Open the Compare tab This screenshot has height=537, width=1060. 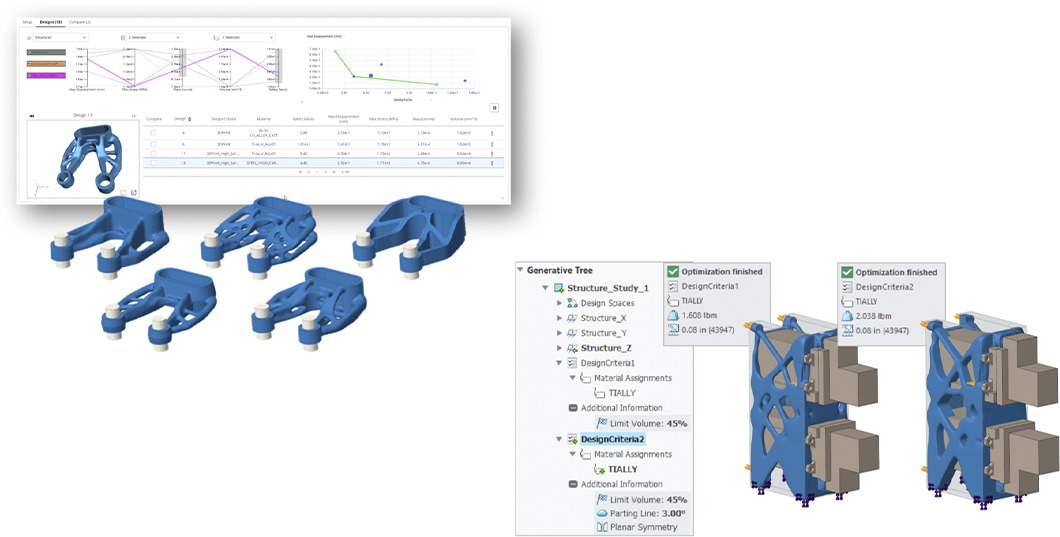80,21
